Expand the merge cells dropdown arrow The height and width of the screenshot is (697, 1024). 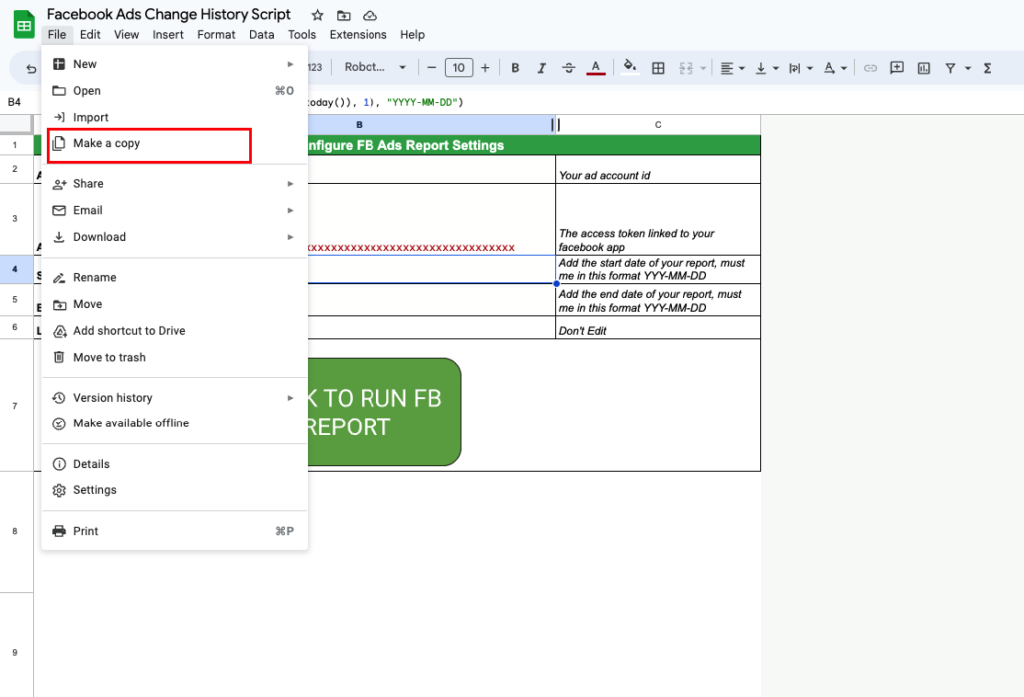[x=703, y=68]
